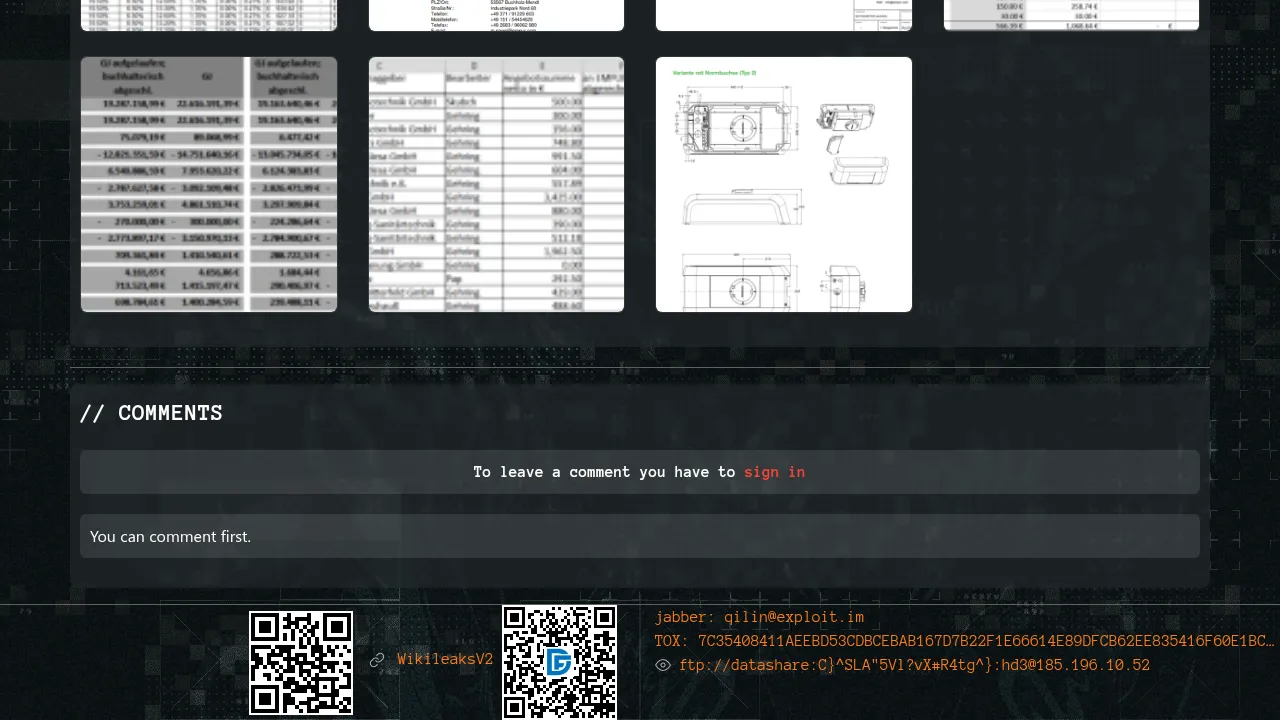Open the second partially visible top-row thumbnail
Image resolution: width=1280 pixels, height=720 pixels.
pyautogui.click(x=496, y=15)
